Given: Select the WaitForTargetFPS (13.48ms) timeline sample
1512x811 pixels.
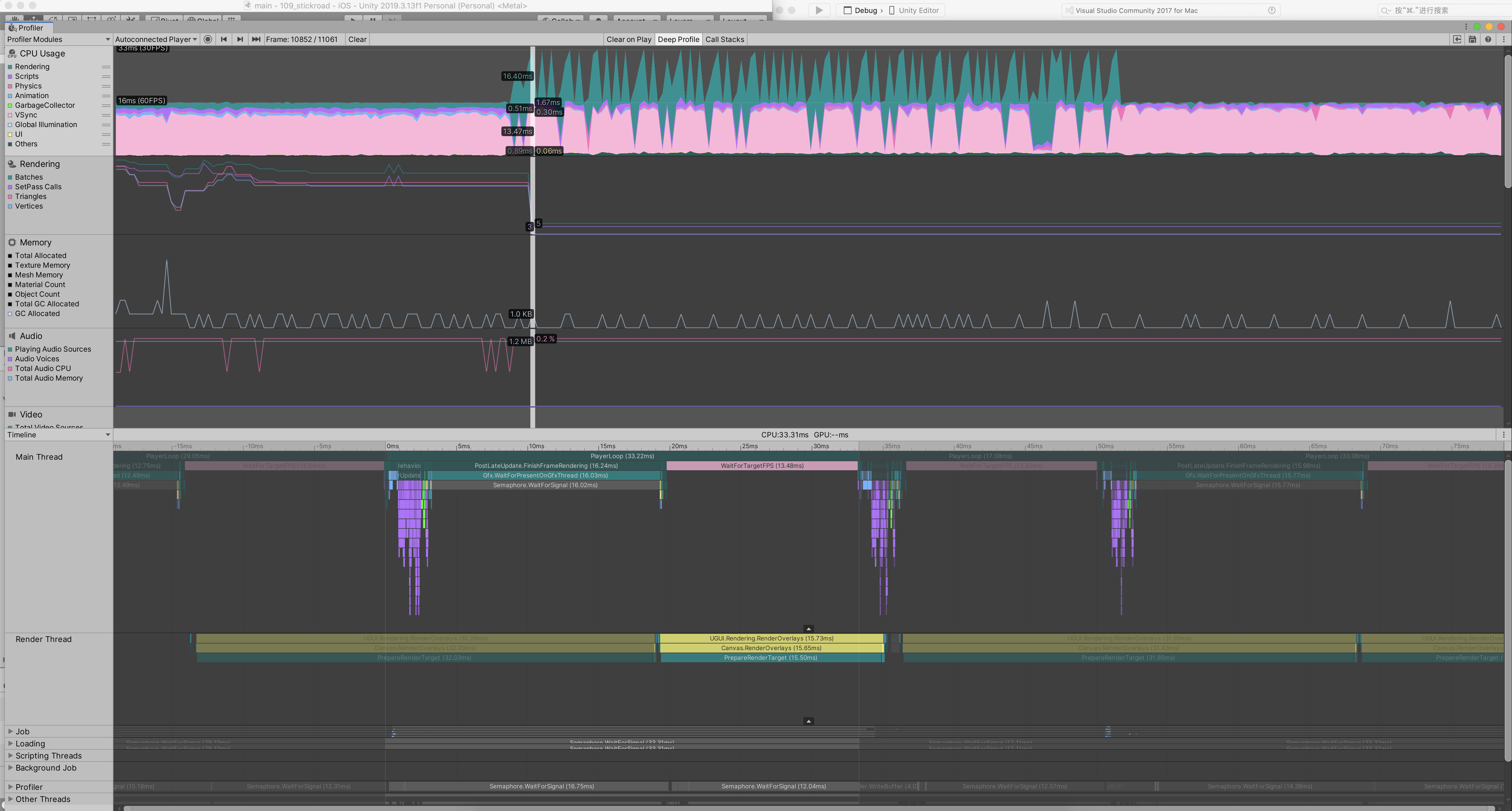Looking at the screenshot, I should (x=762, y=466).
